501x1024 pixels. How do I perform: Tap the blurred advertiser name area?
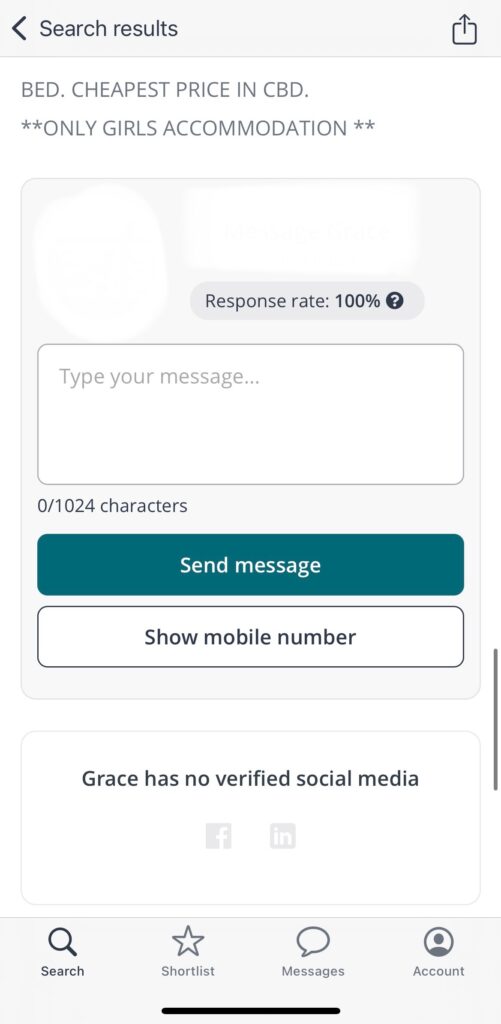[299, 229]
